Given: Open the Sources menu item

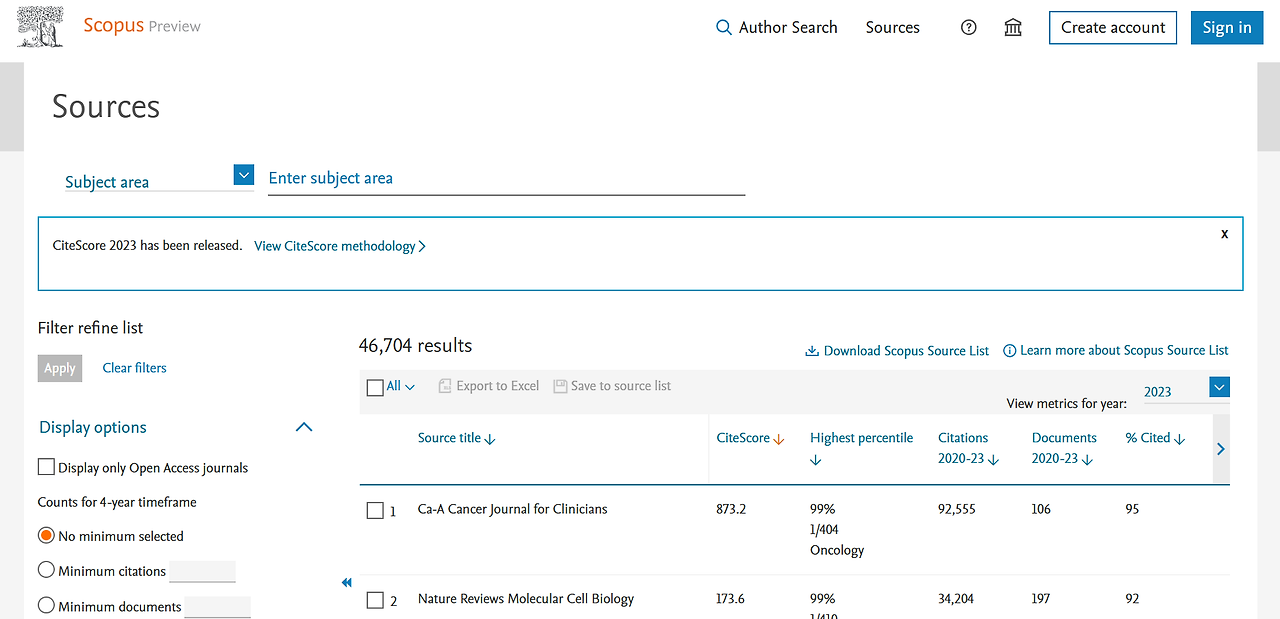Looking at the screenshot, I should [x=892, y=28].
